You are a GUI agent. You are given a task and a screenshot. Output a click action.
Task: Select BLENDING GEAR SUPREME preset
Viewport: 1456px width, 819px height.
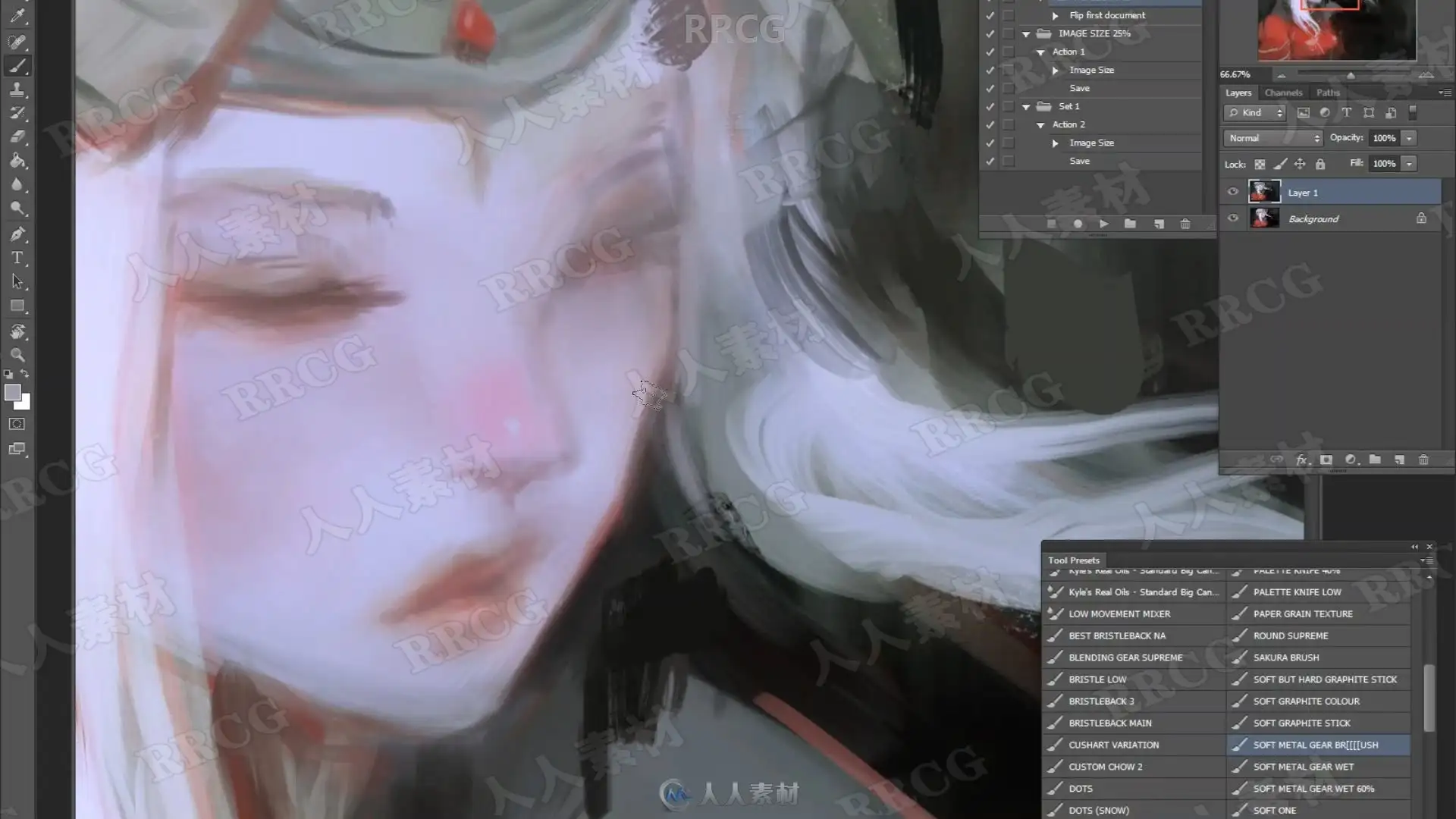pos(1125,657)
